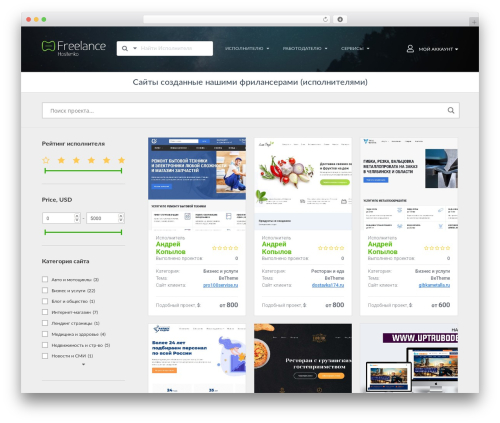Click the left handle of the price slider
Viewport: 500px width, 423px height.
click(x=45, y=232)
